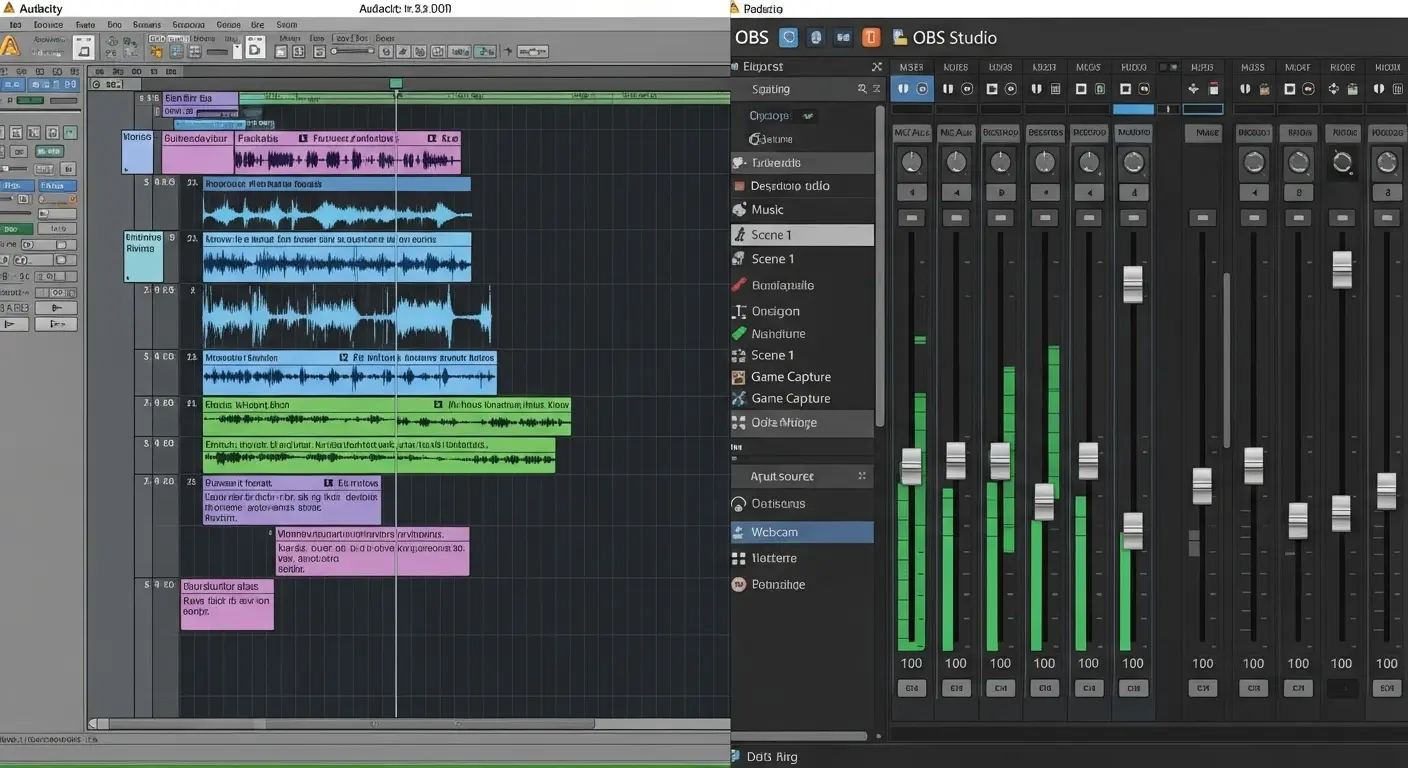
Task: Click the Morise blue track label in Audacity
Action: (137, 152)
